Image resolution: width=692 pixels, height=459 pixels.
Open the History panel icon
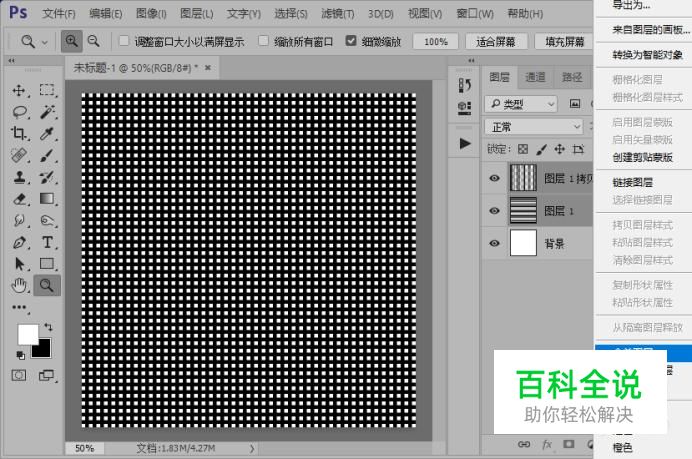click(464, 85)
